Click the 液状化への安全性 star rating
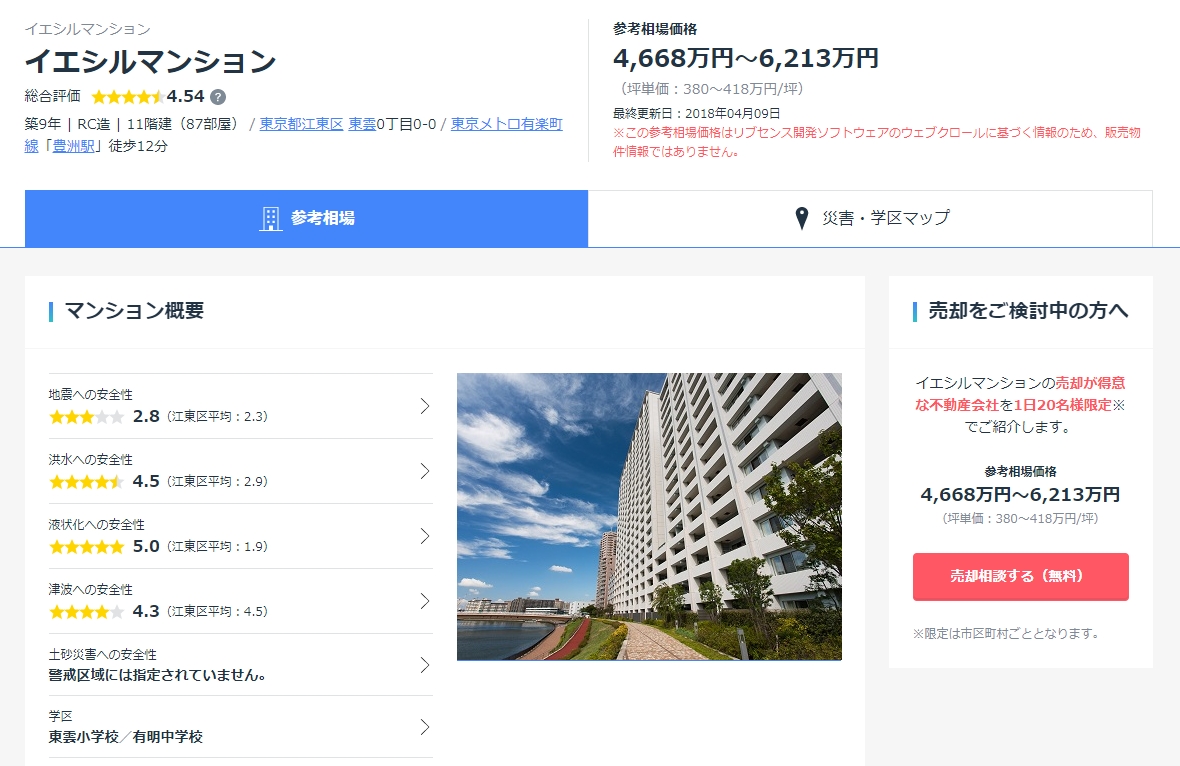 click(86, 546)
